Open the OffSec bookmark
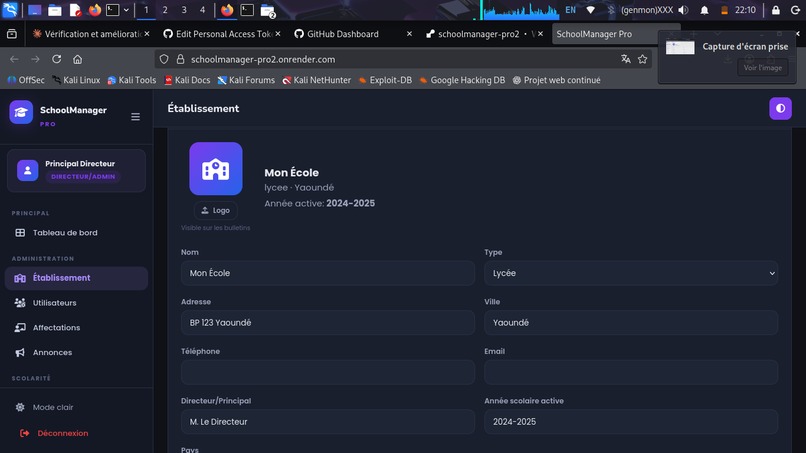The height and width of the screenshot is (453, 806). pos(26,80)
